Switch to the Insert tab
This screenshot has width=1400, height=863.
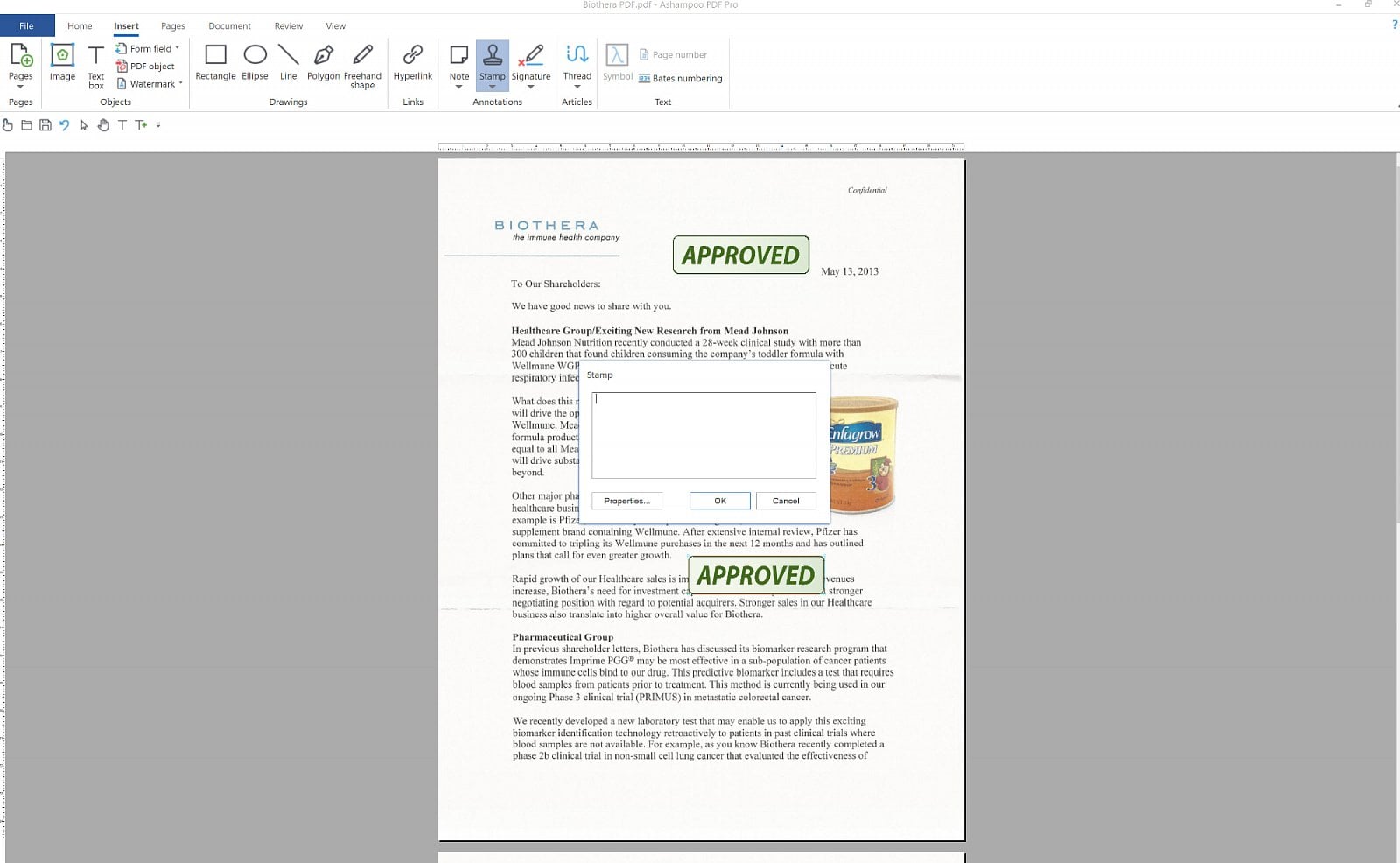(126, 26)
